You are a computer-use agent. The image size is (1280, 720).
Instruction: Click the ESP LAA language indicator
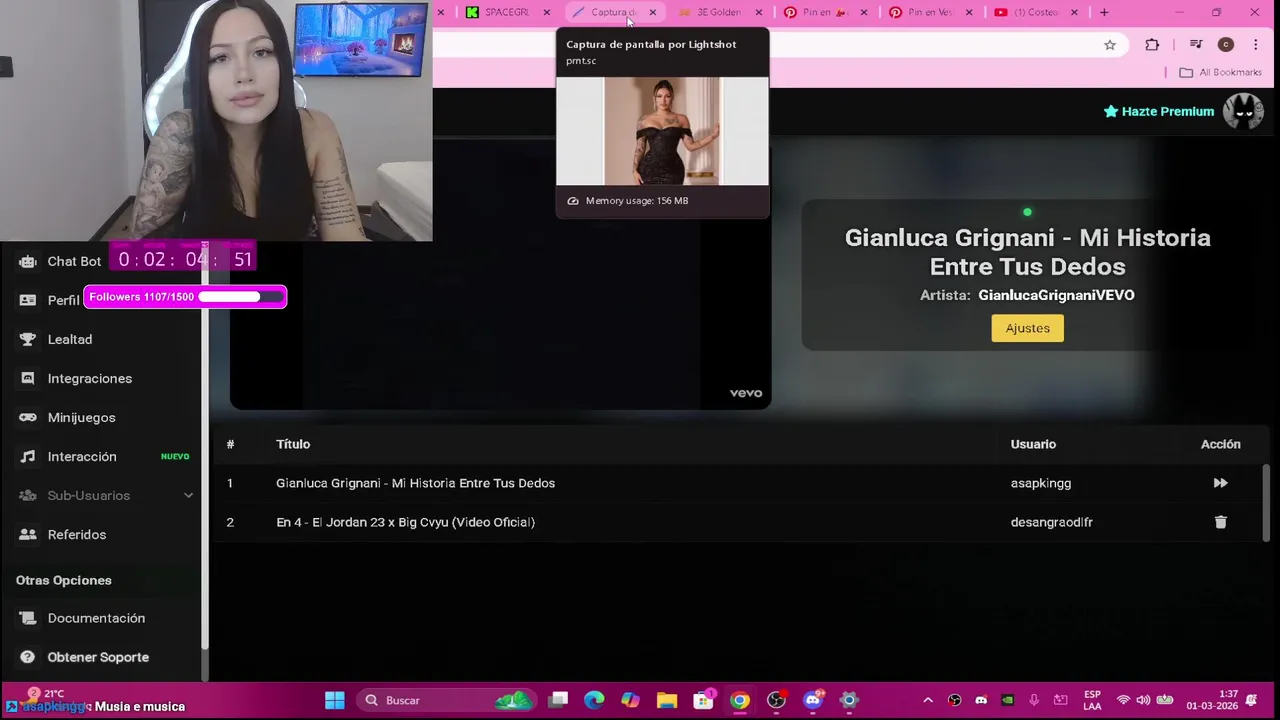1092,700
